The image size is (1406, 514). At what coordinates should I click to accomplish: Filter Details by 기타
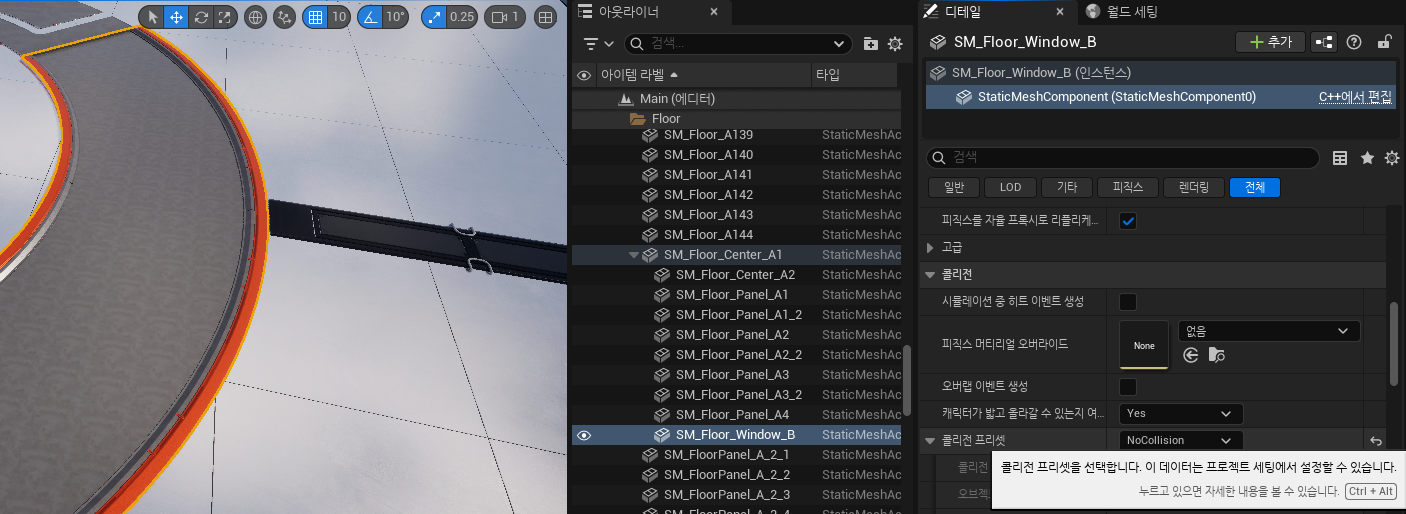pyautogui.click(x=1066, y=188)
